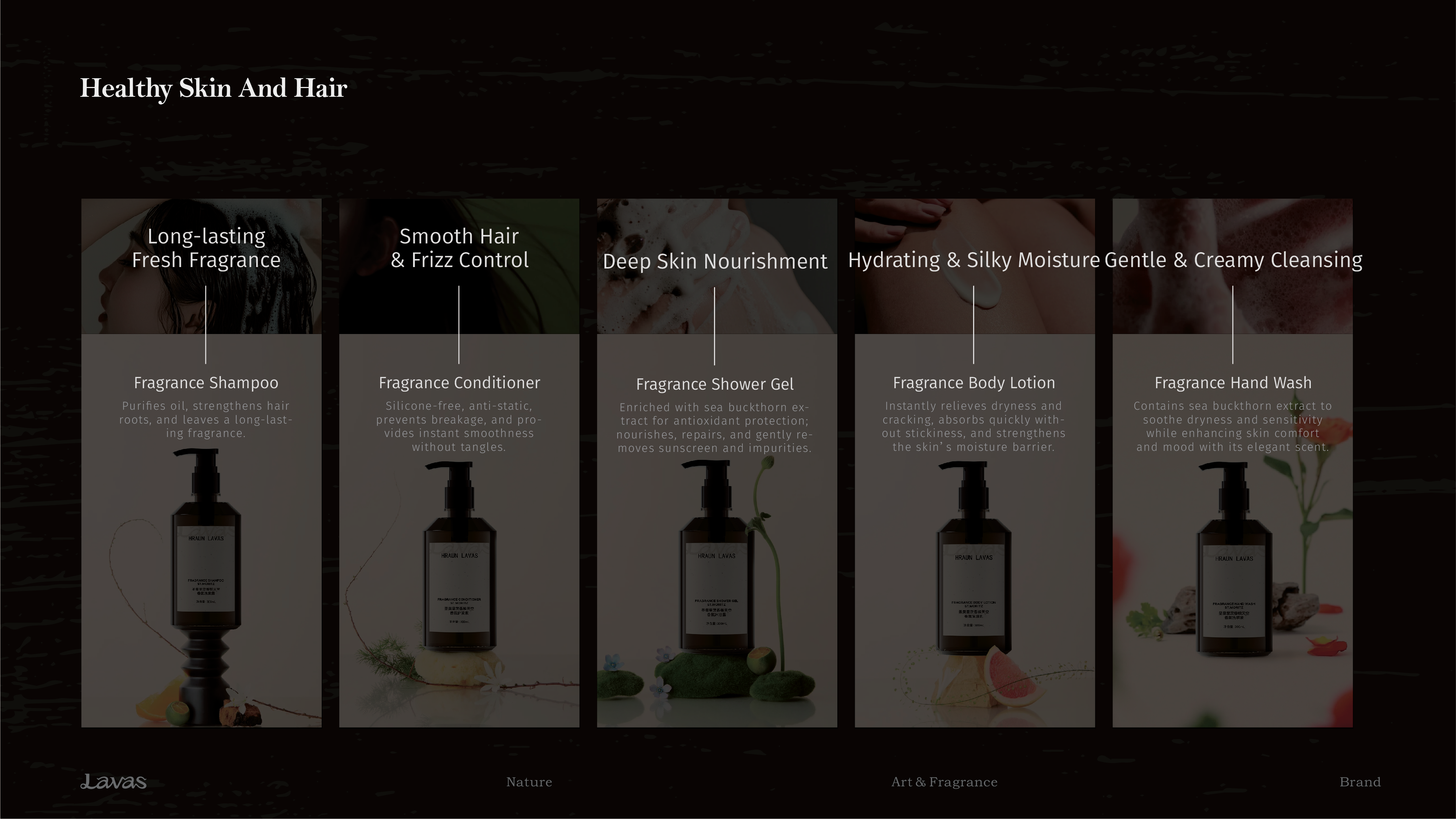
Task: Open the Brand footer link
Action: tap(1360, 782)
